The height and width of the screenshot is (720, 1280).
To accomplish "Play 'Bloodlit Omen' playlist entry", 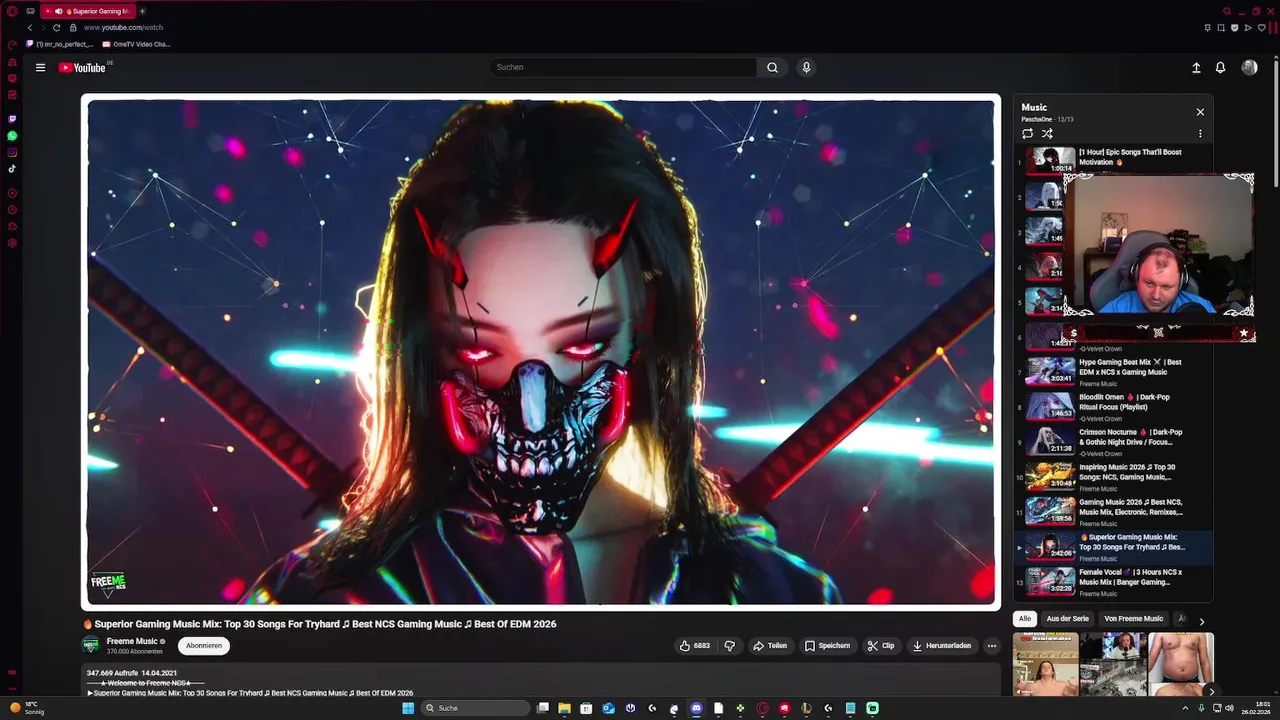I will [x=1114, y=407].
